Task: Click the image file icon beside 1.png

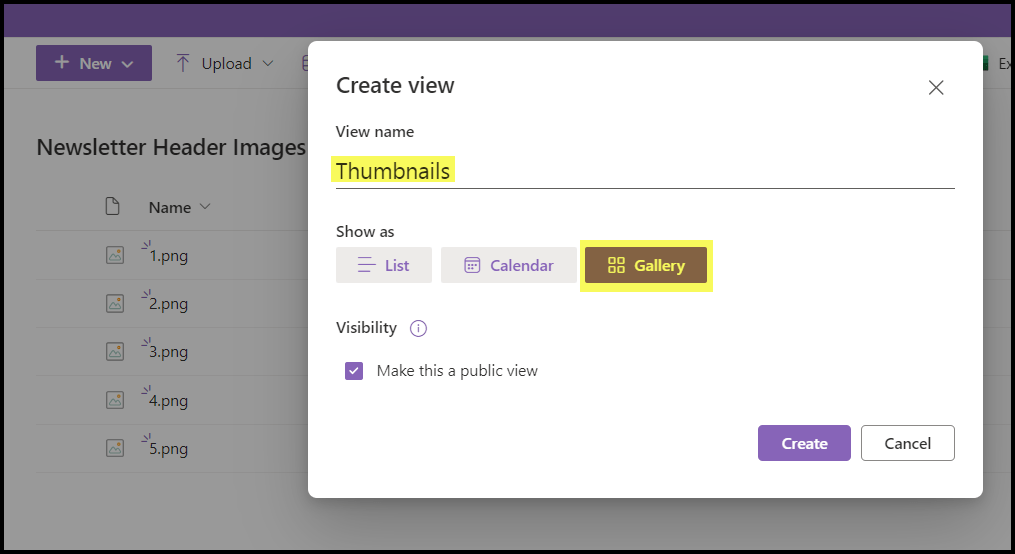Action: [x=115, y=255]
